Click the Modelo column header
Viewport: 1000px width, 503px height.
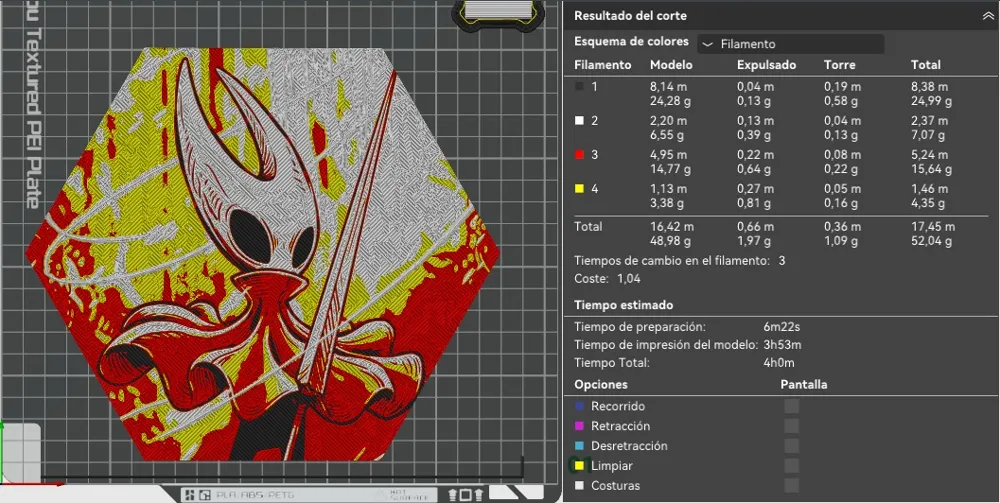[671, 64]
